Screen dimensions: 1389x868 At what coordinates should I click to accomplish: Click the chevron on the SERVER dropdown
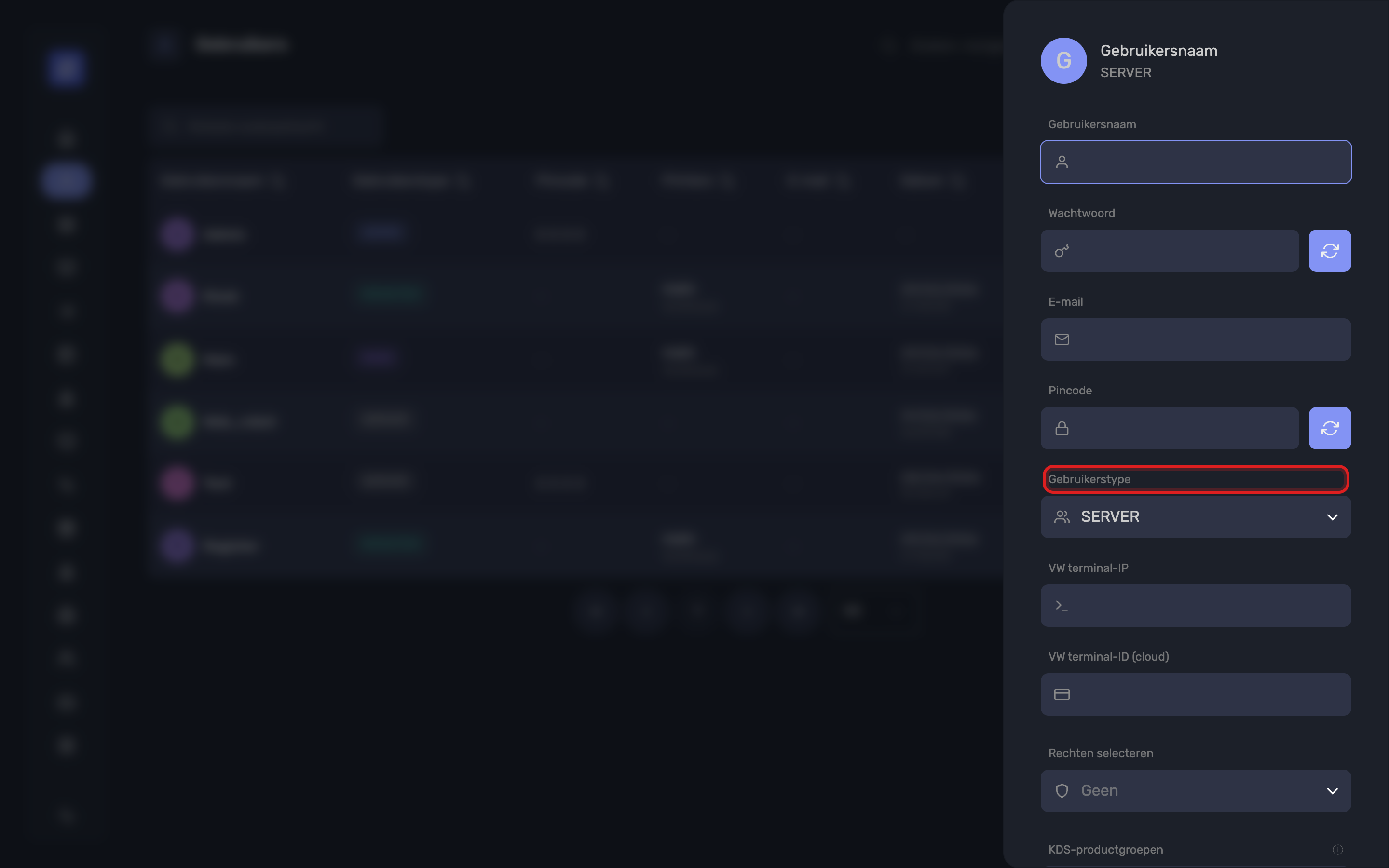[1332, 517]
